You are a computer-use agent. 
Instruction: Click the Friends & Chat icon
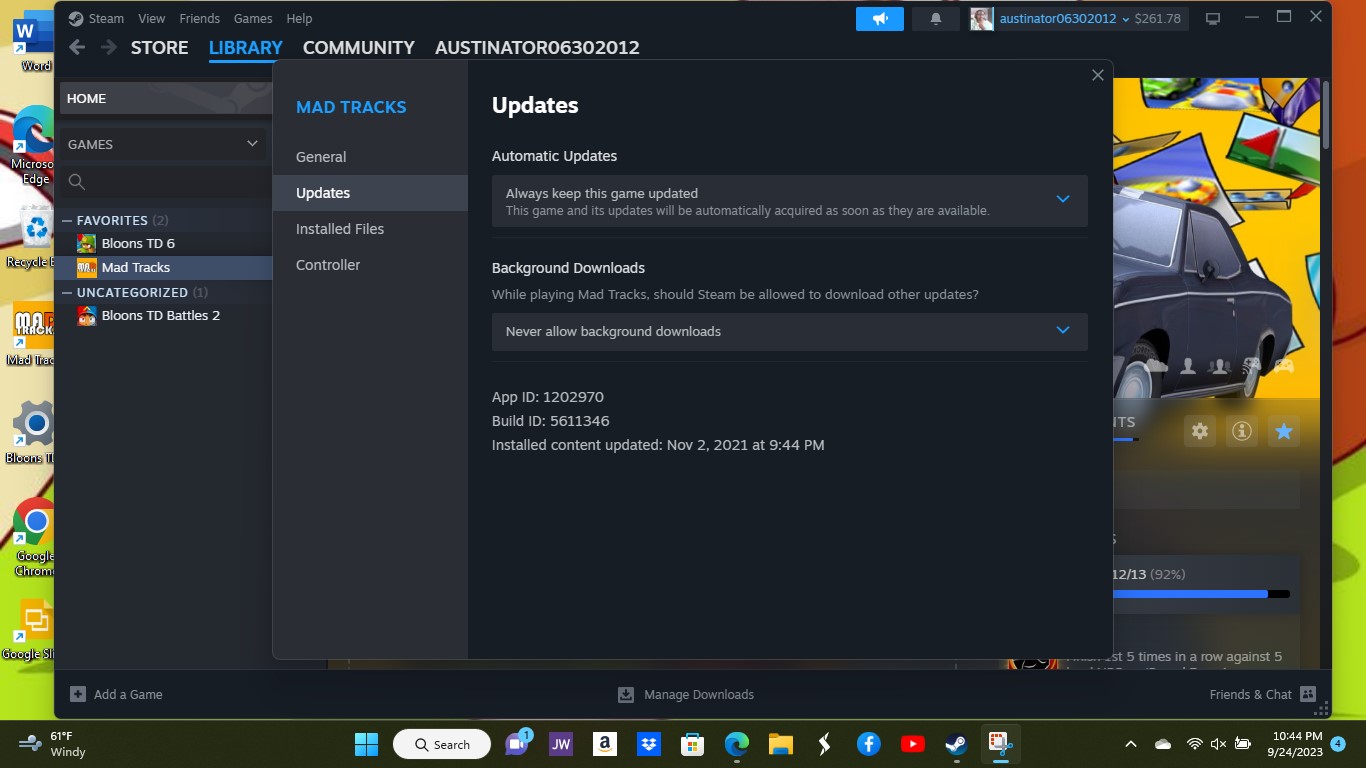1308,694
